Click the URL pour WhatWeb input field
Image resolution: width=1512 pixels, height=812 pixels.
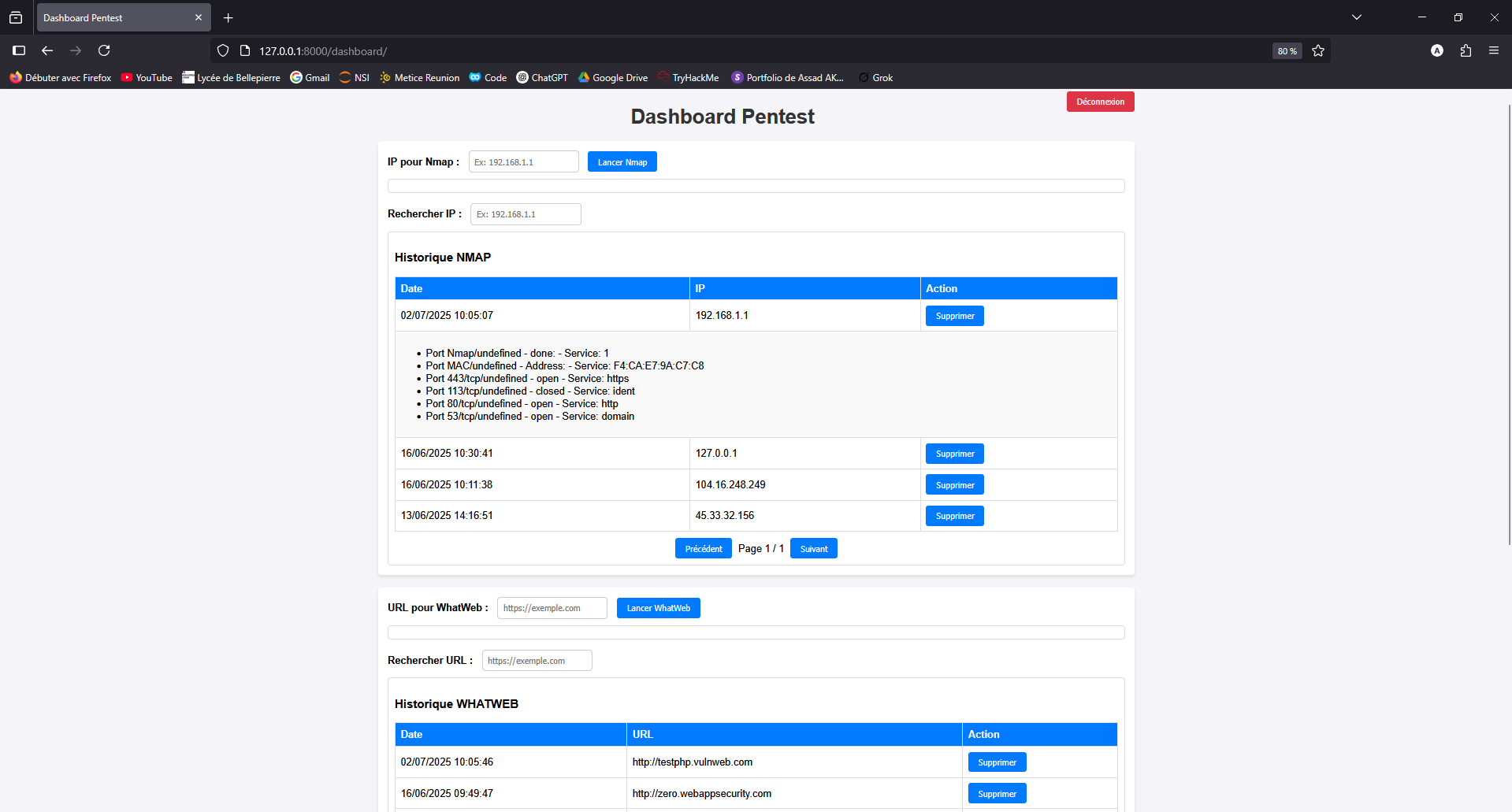coord(552,608)
